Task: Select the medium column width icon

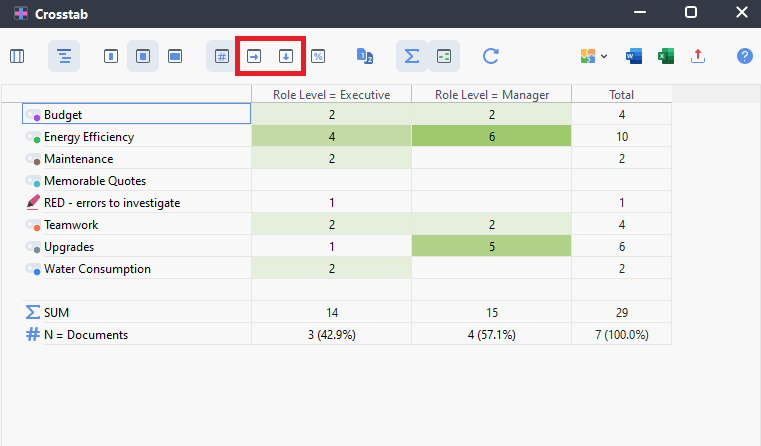Action: pos(143,56)
